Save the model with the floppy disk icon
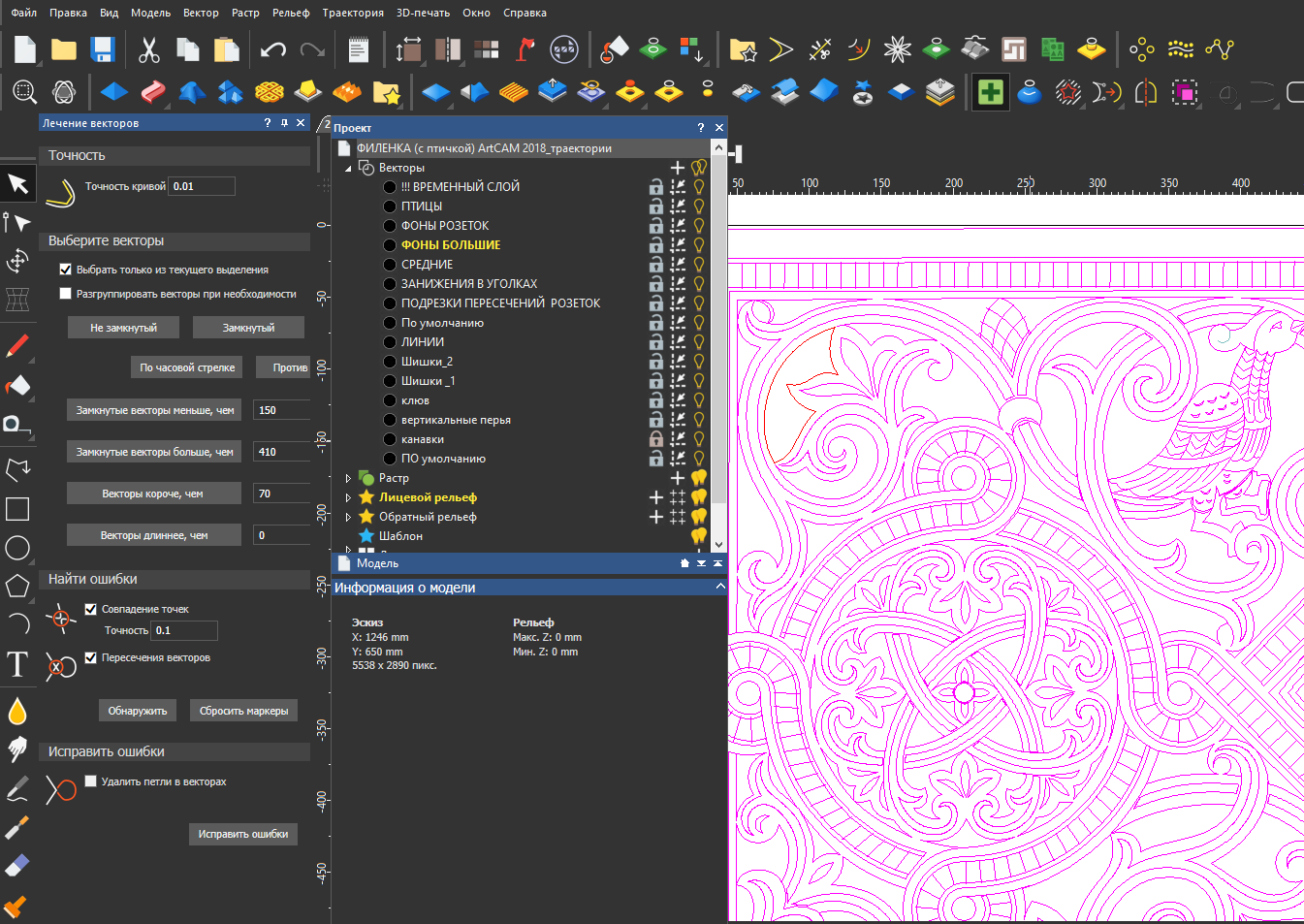The width and height of the screenshot is (1304, 924). (103, 49)
